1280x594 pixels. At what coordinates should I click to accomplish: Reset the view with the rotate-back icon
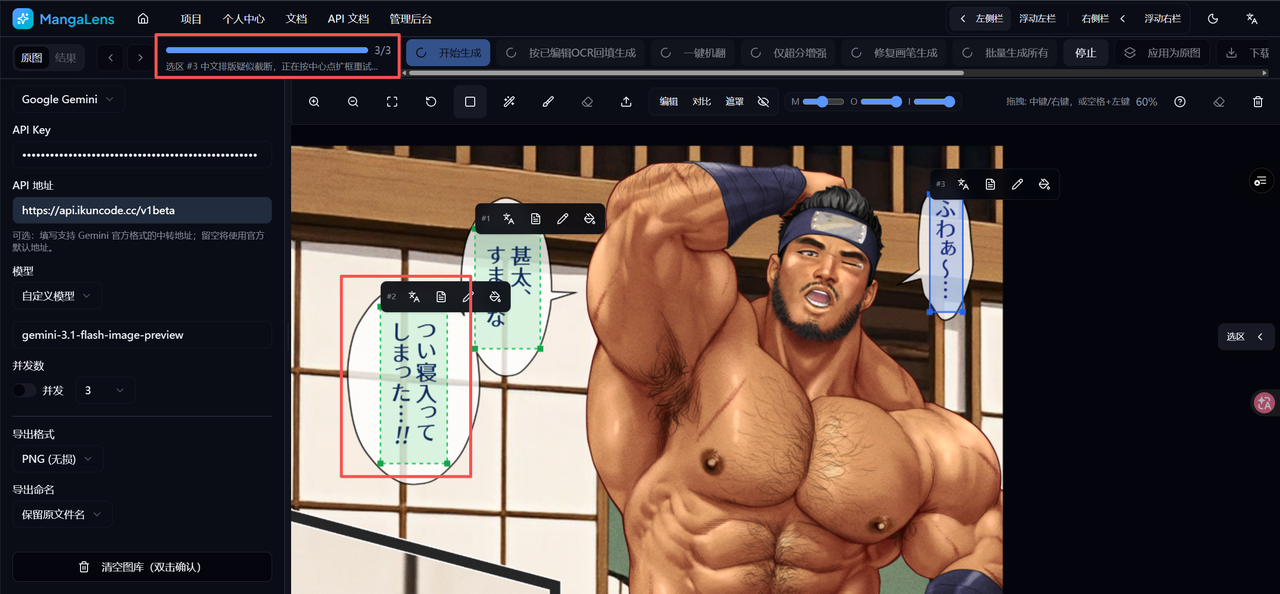coord(431,102)
